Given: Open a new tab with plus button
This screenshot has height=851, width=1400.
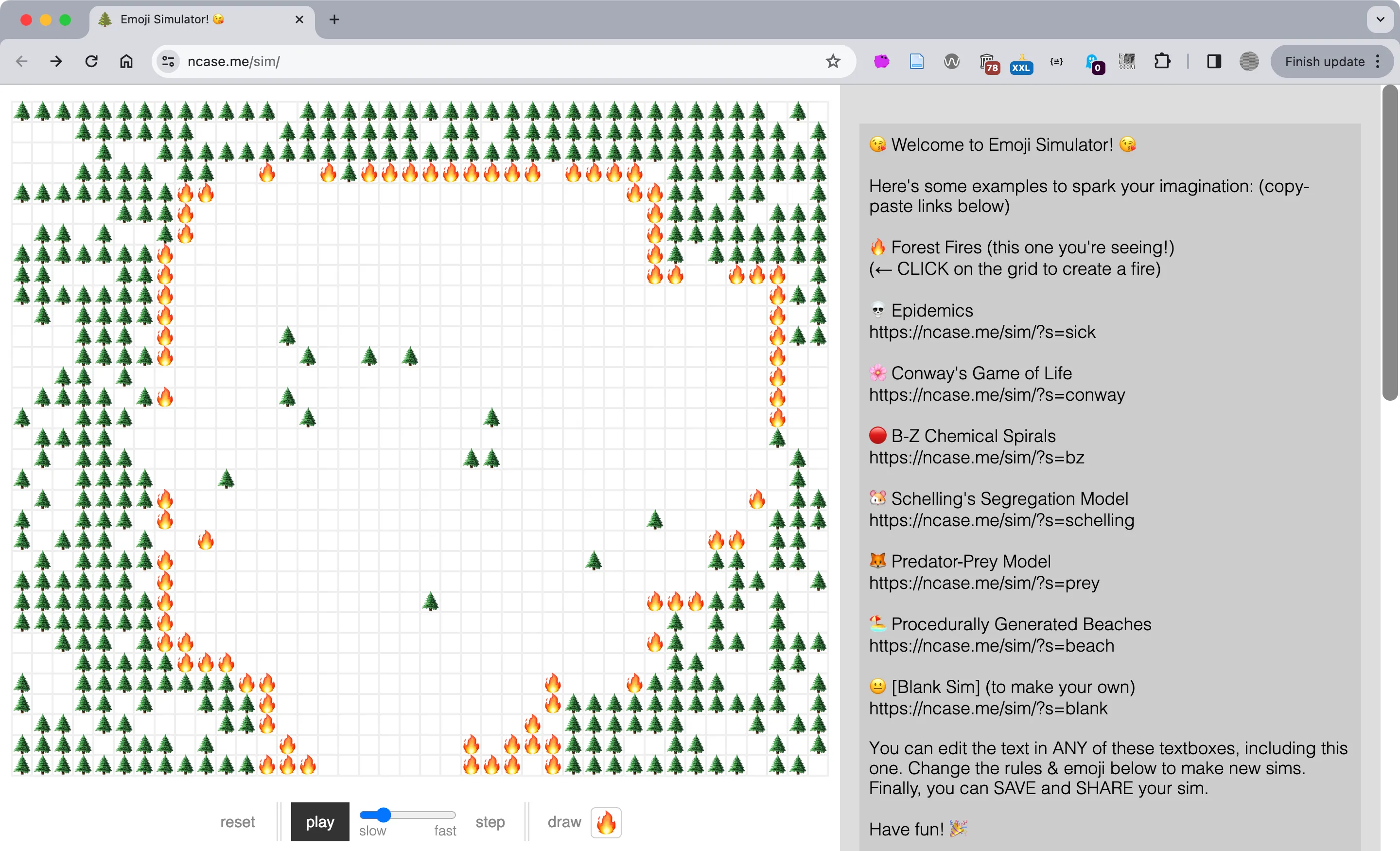Looking at the screenshot, I should pyautogui.click(x=334, y=19).
